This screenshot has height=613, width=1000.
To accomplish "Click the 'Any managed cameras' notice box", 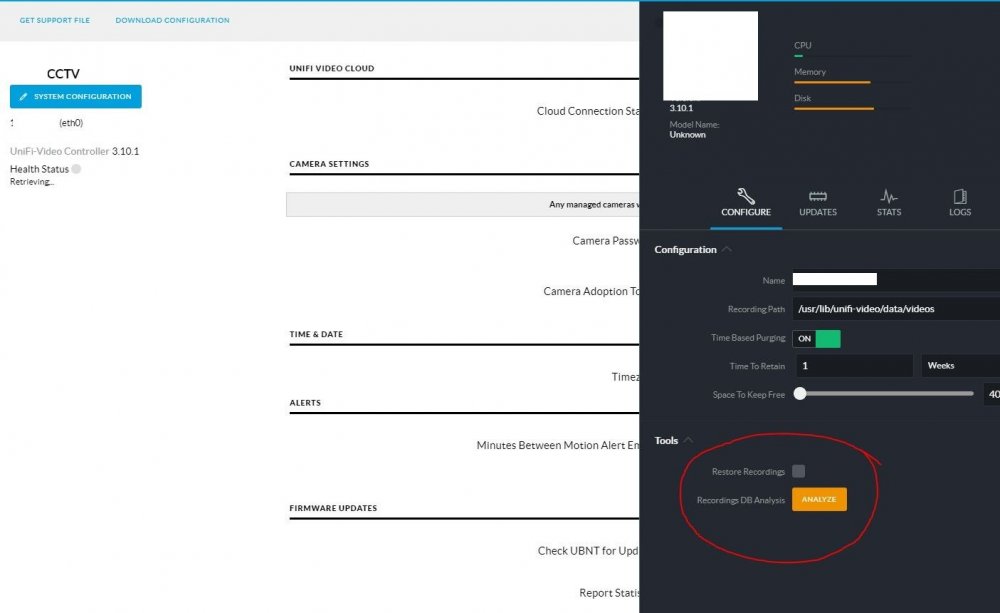I will [x=462, y=205].
